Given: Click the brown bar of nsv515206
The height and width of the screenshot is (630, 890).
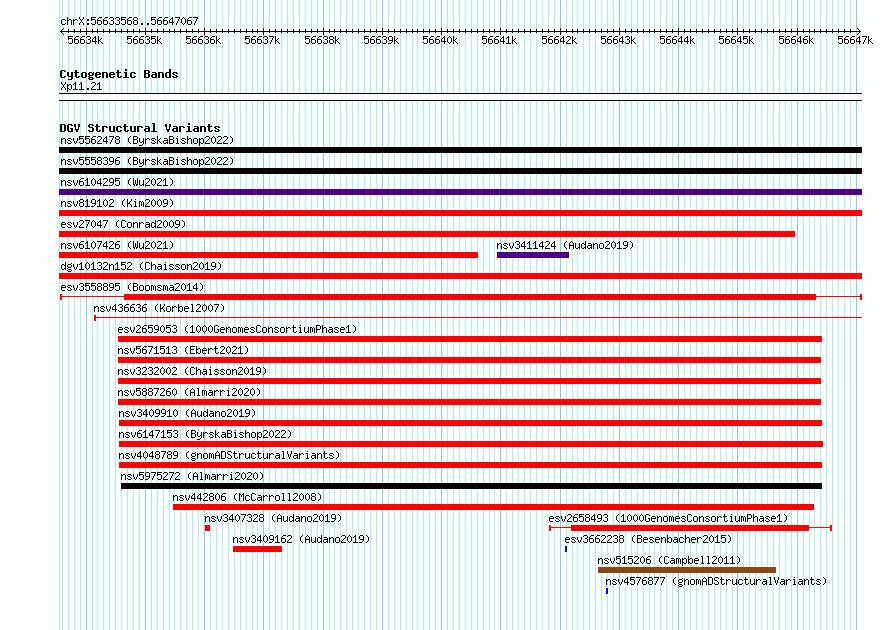Looking at the screenshot, I should (x=687, y=570).
